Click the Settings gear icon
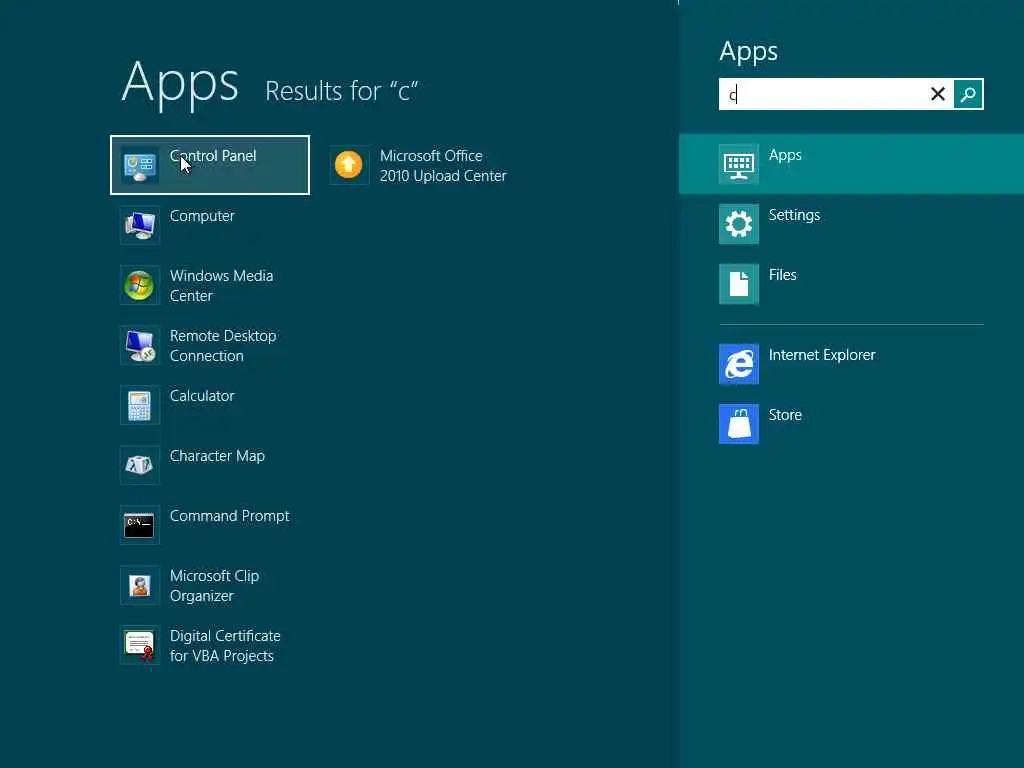Viewport: 1024px width, 768px height. 739,225
